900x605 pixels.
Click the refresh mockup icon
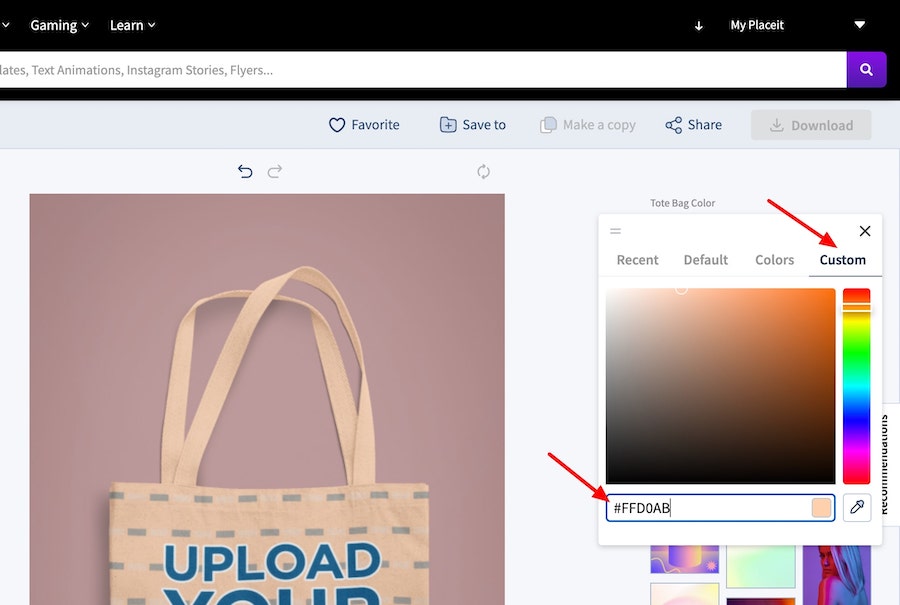[483, 171]
